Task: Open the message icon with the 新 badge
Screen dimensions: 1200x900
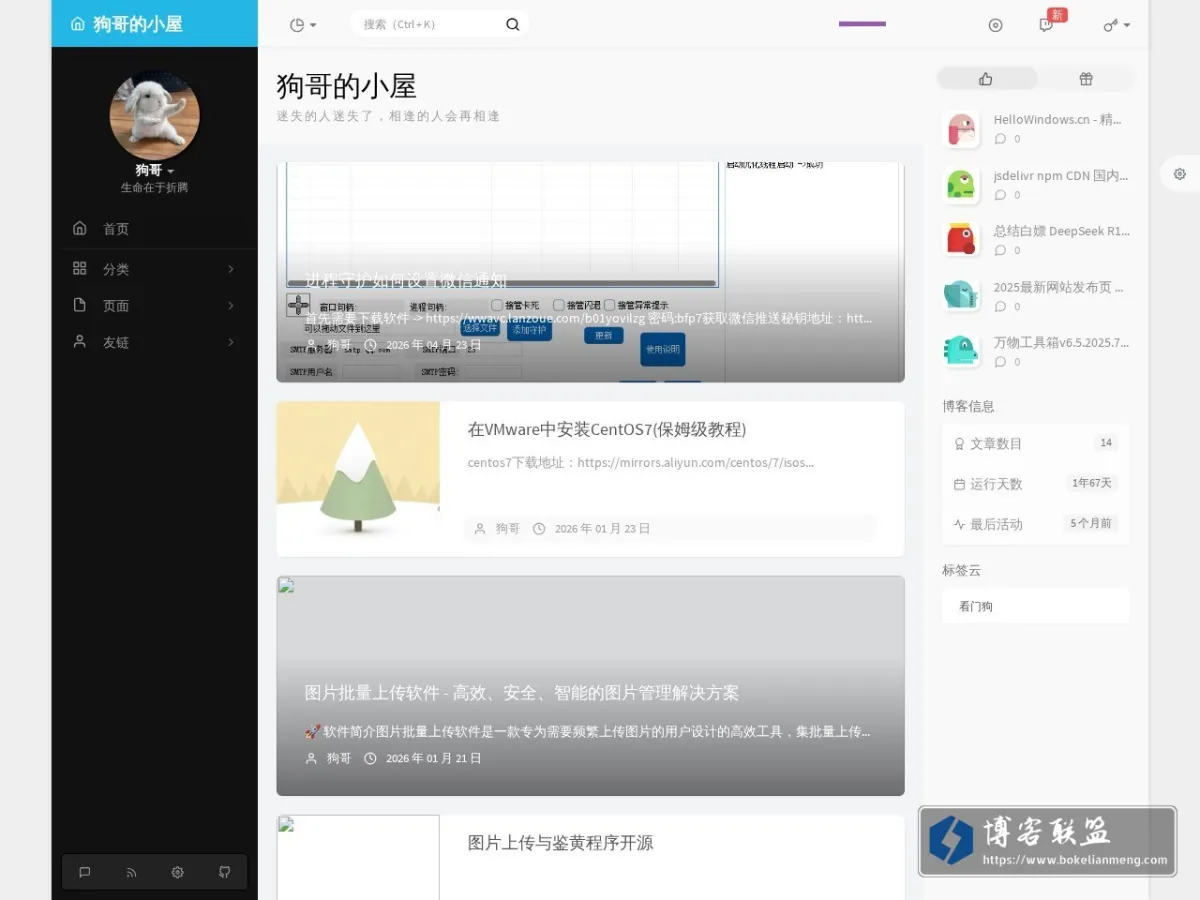Action: (x=1047, y=25)
